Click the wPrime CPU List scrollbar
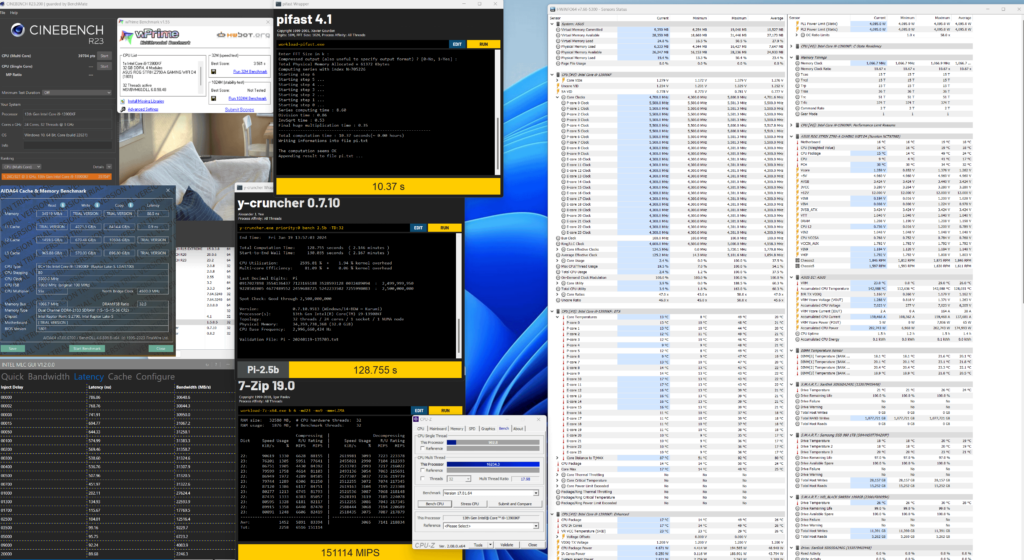The width and height of the screenshot is (1024, 560). 200,77
